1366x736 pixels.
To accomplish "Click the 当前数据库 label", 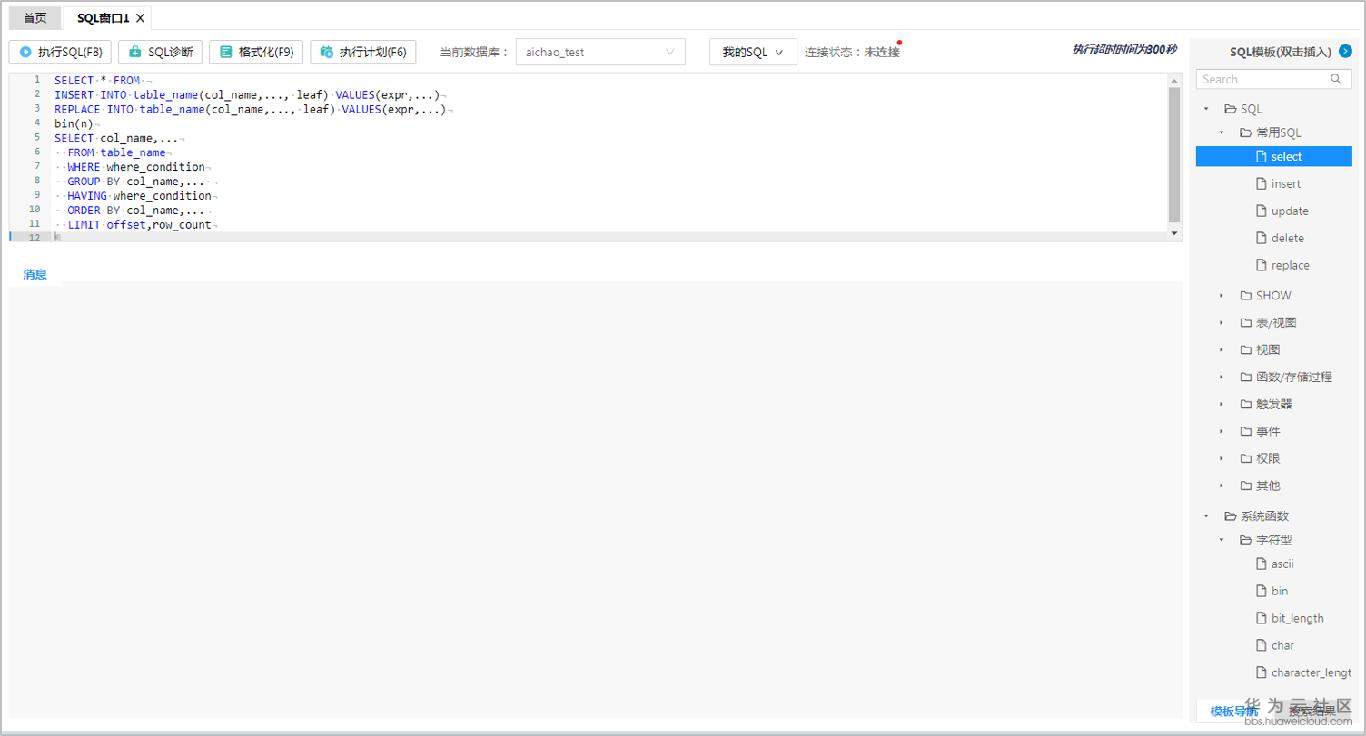I will [474, 52].
